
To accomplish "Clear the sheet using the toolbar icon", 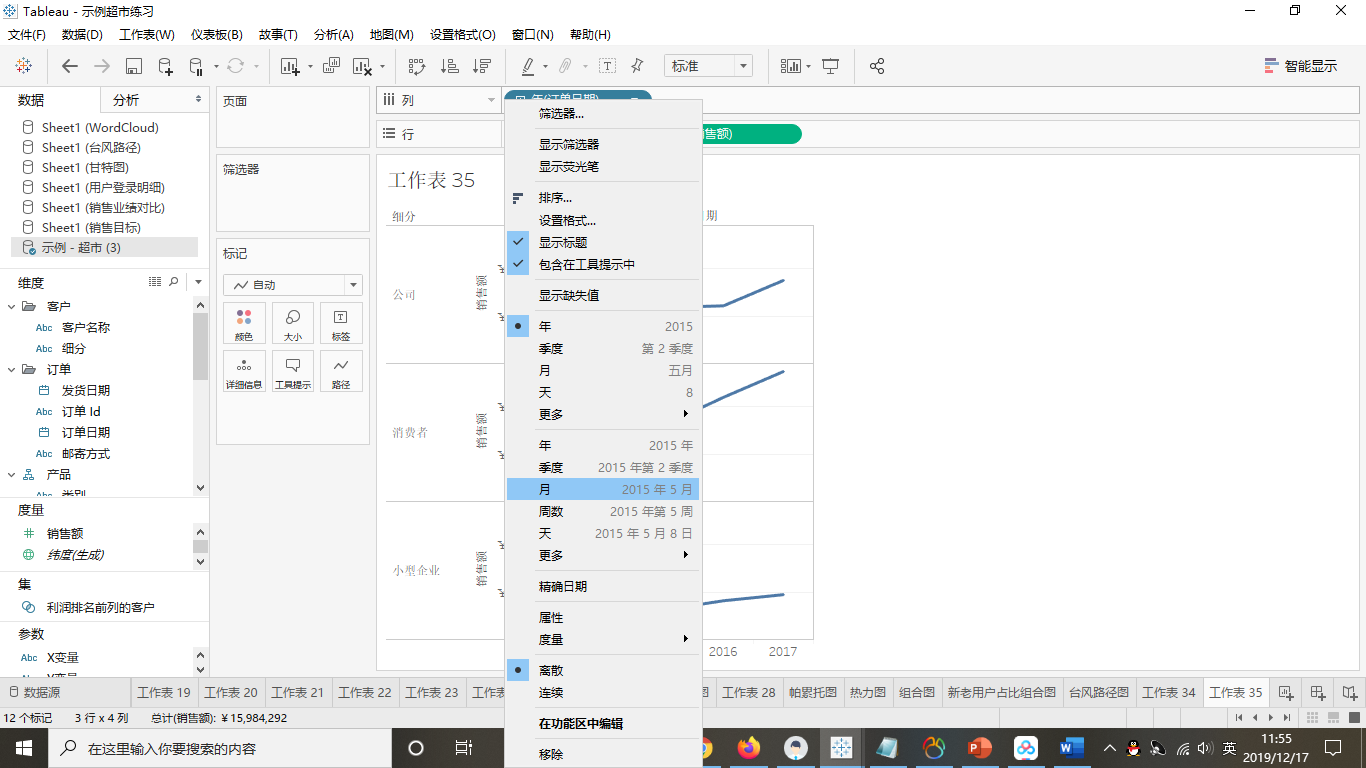I will point(363,66).
